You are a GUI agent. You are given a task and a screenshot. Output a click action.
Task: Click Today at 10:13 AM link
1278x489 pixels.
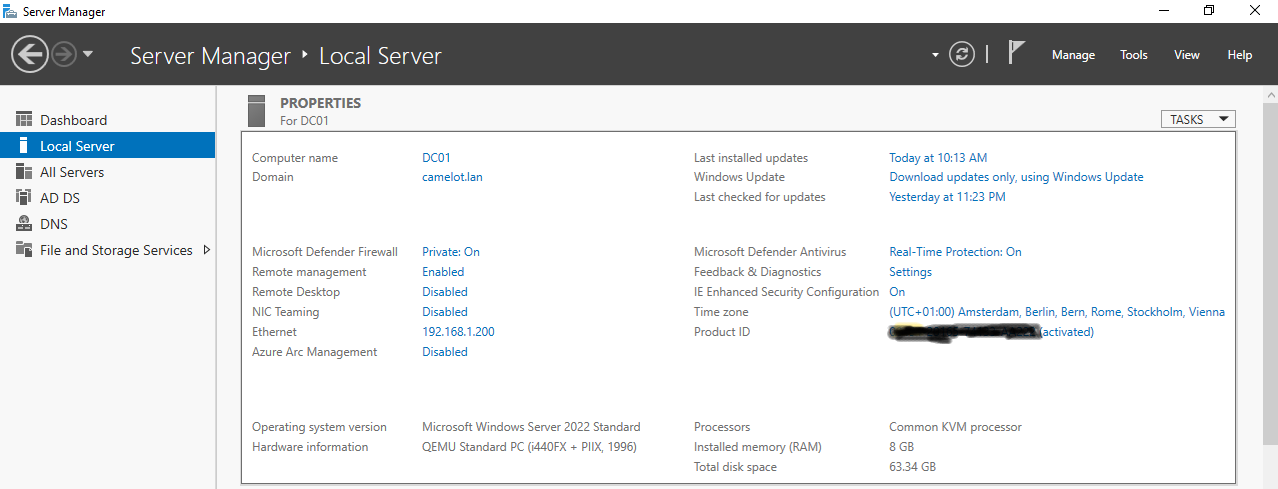click(x=938, y=158)
